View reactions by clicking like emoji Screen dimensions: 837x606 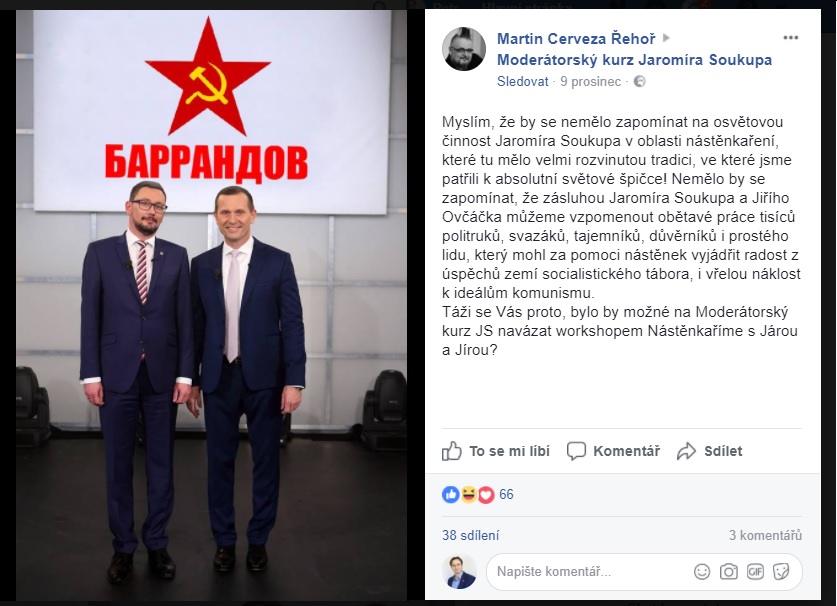[451, 495]
